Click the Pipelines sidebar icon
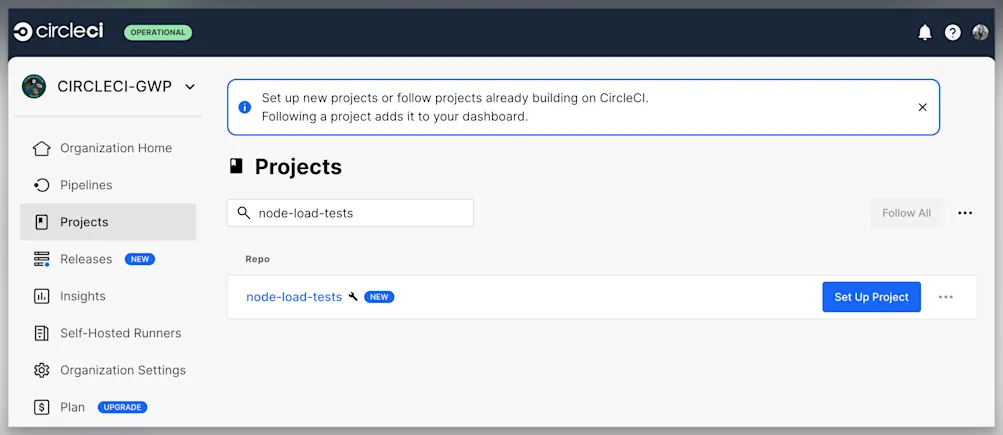This screenshot has height=435, width=1003. click(x=42, y=186)
